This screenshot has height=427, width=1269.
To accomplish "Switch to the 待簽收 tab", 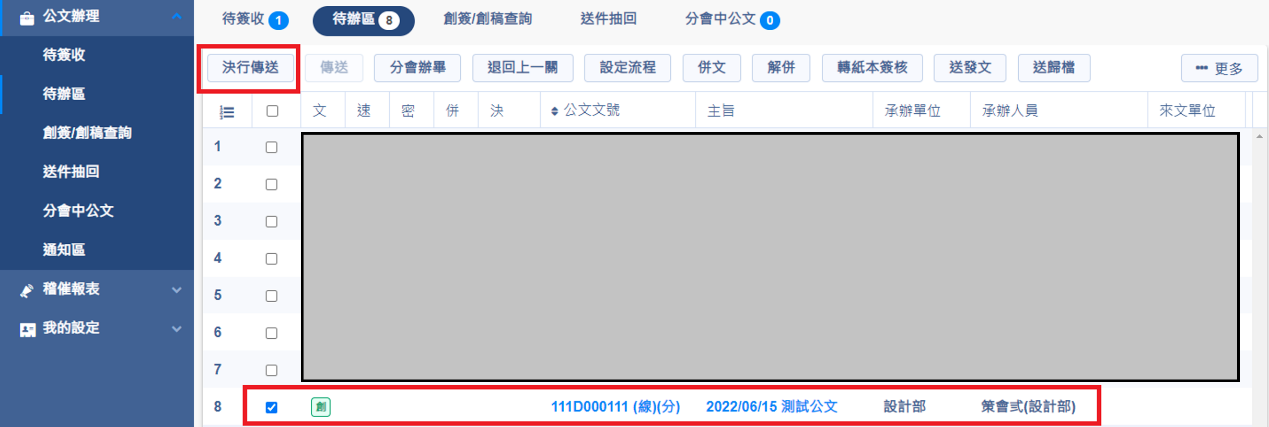I will coord(241,20).
